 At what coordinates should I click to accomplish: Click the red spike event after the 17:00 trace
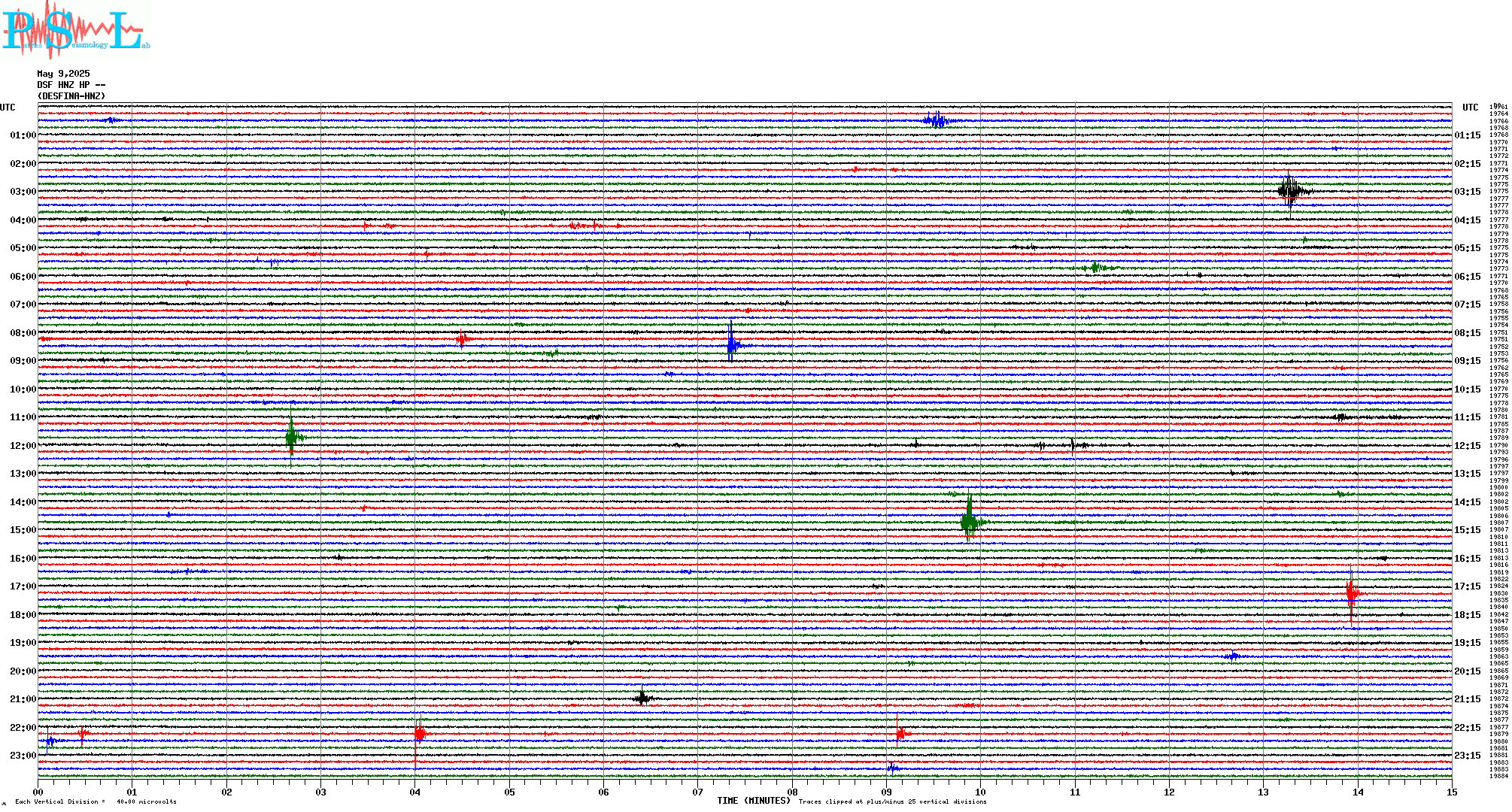1353,593
